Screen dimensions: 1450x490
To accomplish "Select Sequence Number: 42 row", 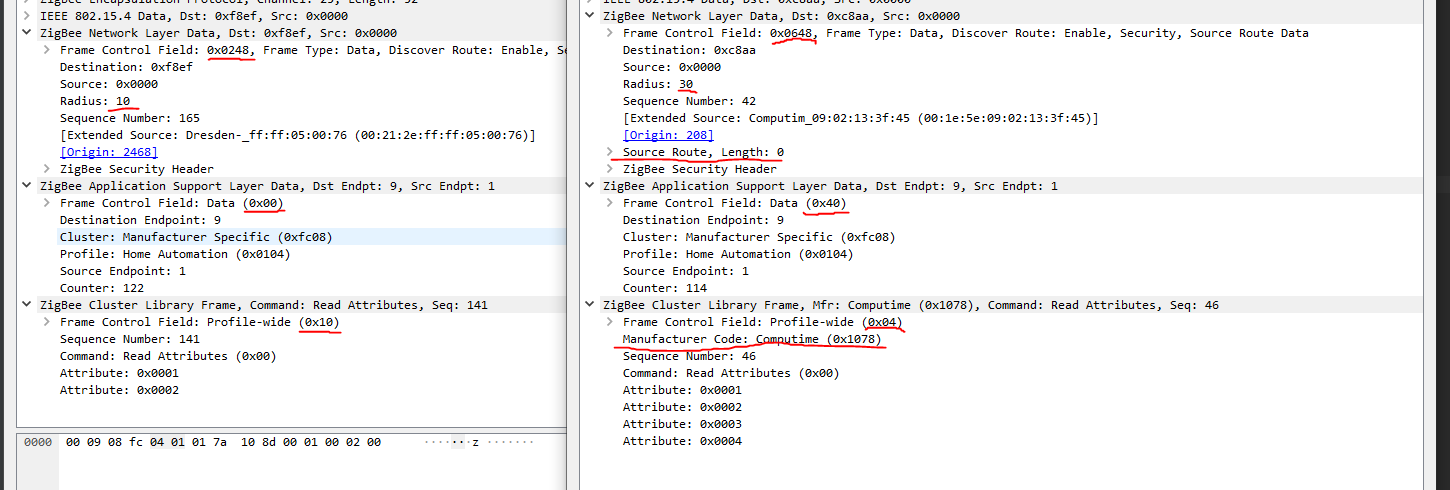I will tap(689, 101).
